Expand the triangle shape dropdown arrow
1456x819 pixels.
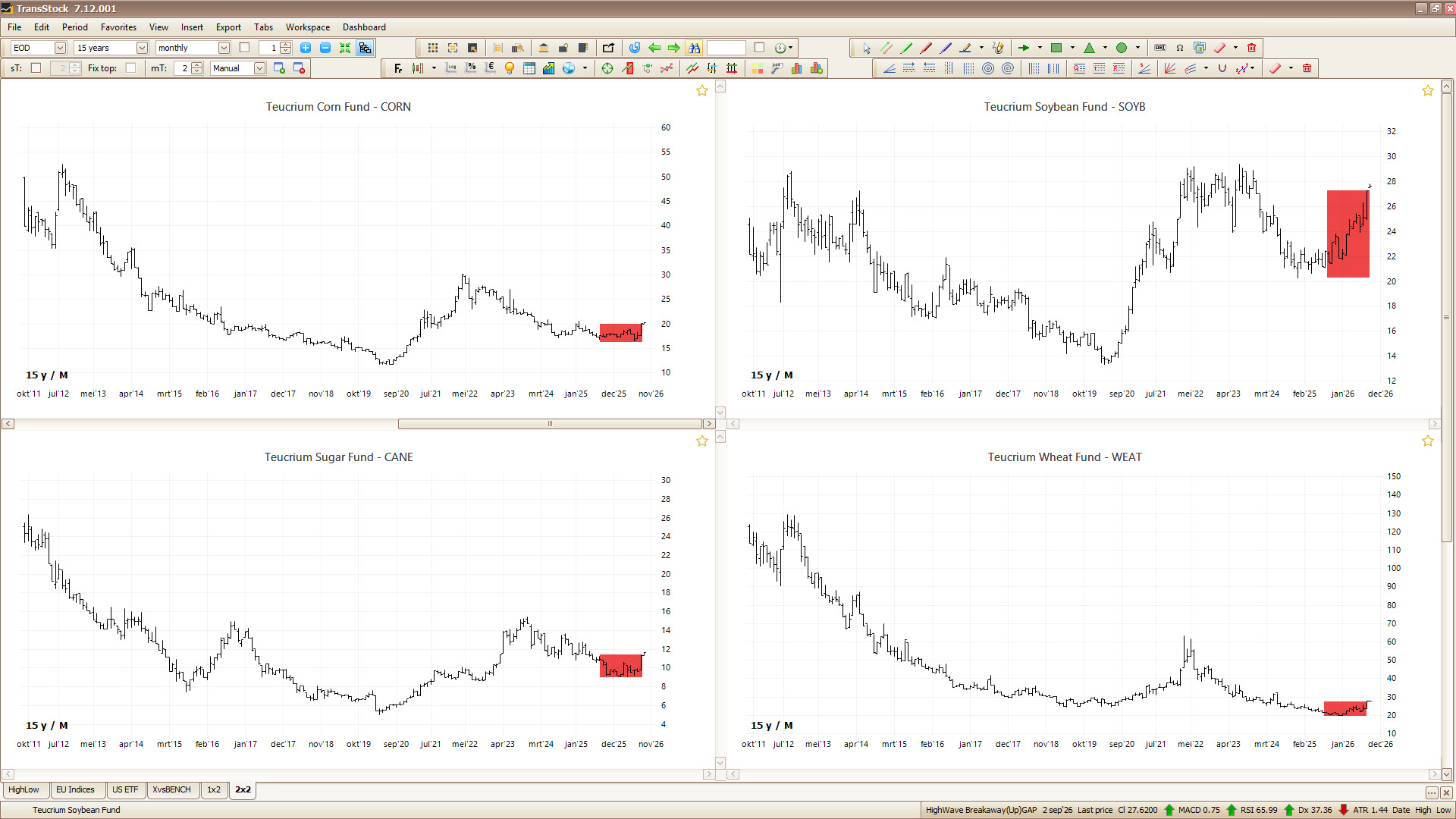point(1105,48)
